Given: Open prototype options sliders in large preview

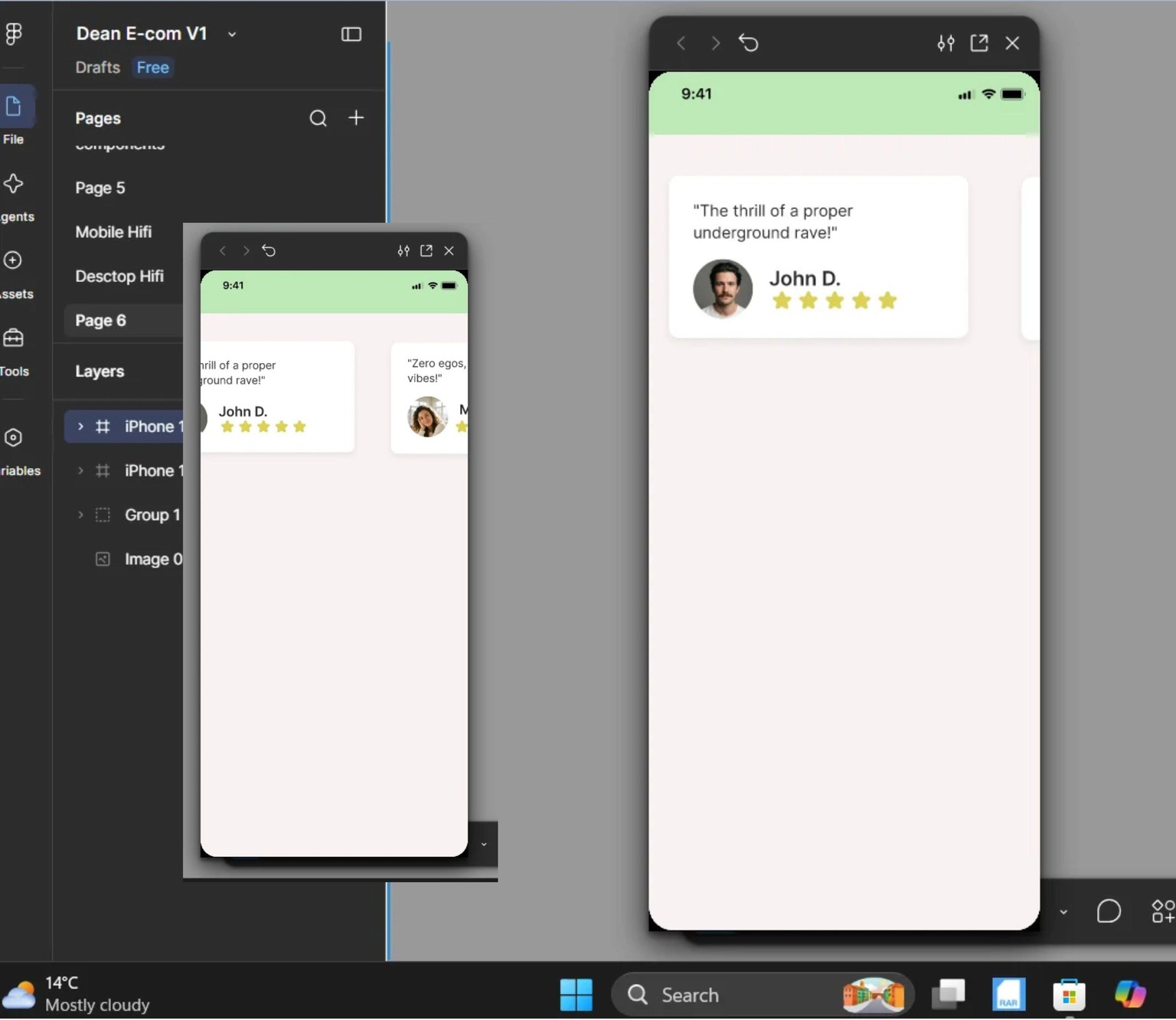Looking at the screenshot, I should (x=946, y=43).
